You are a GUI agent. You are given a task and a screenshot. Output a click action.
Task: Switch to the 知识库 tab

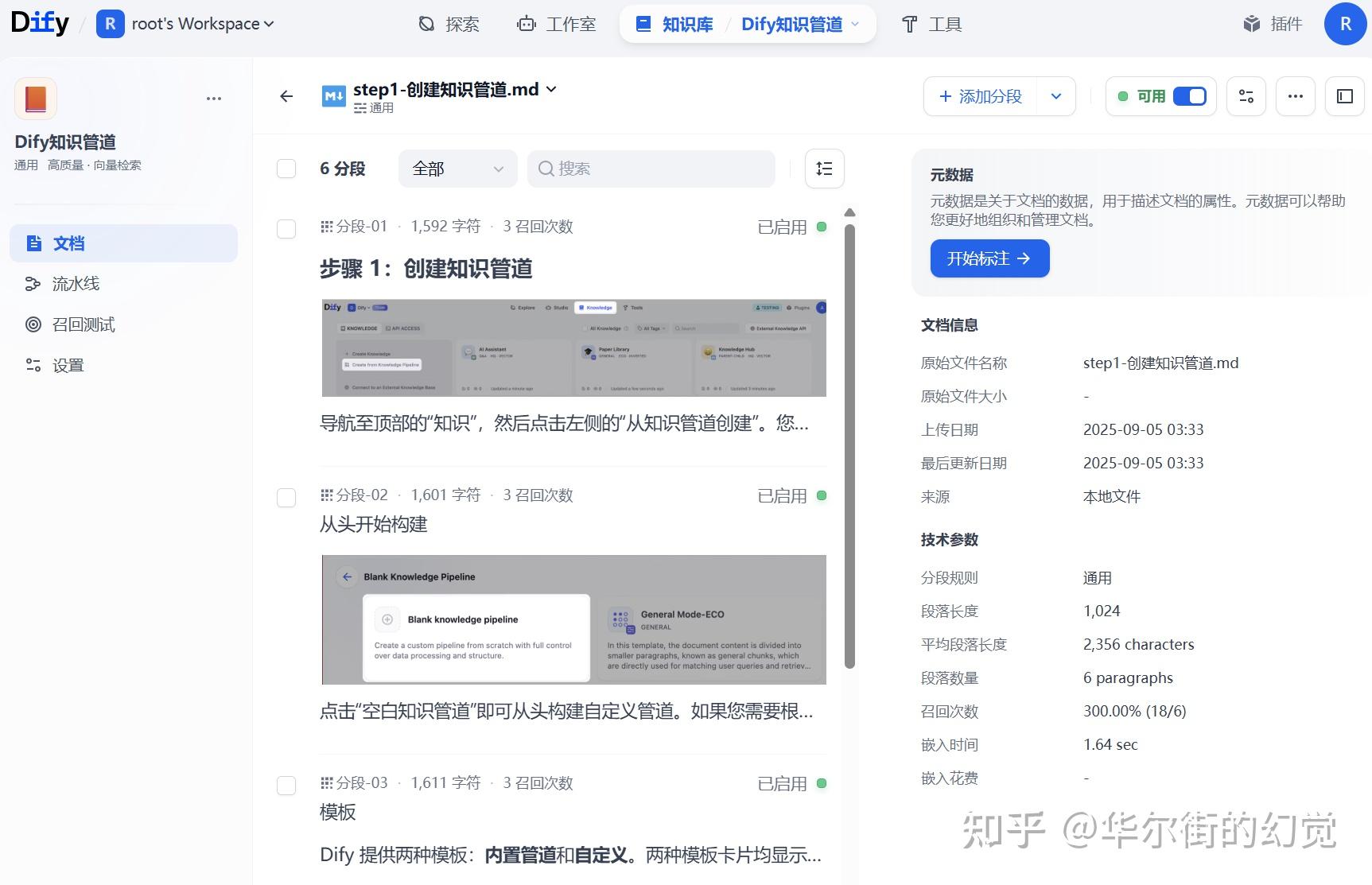(673, 24)
